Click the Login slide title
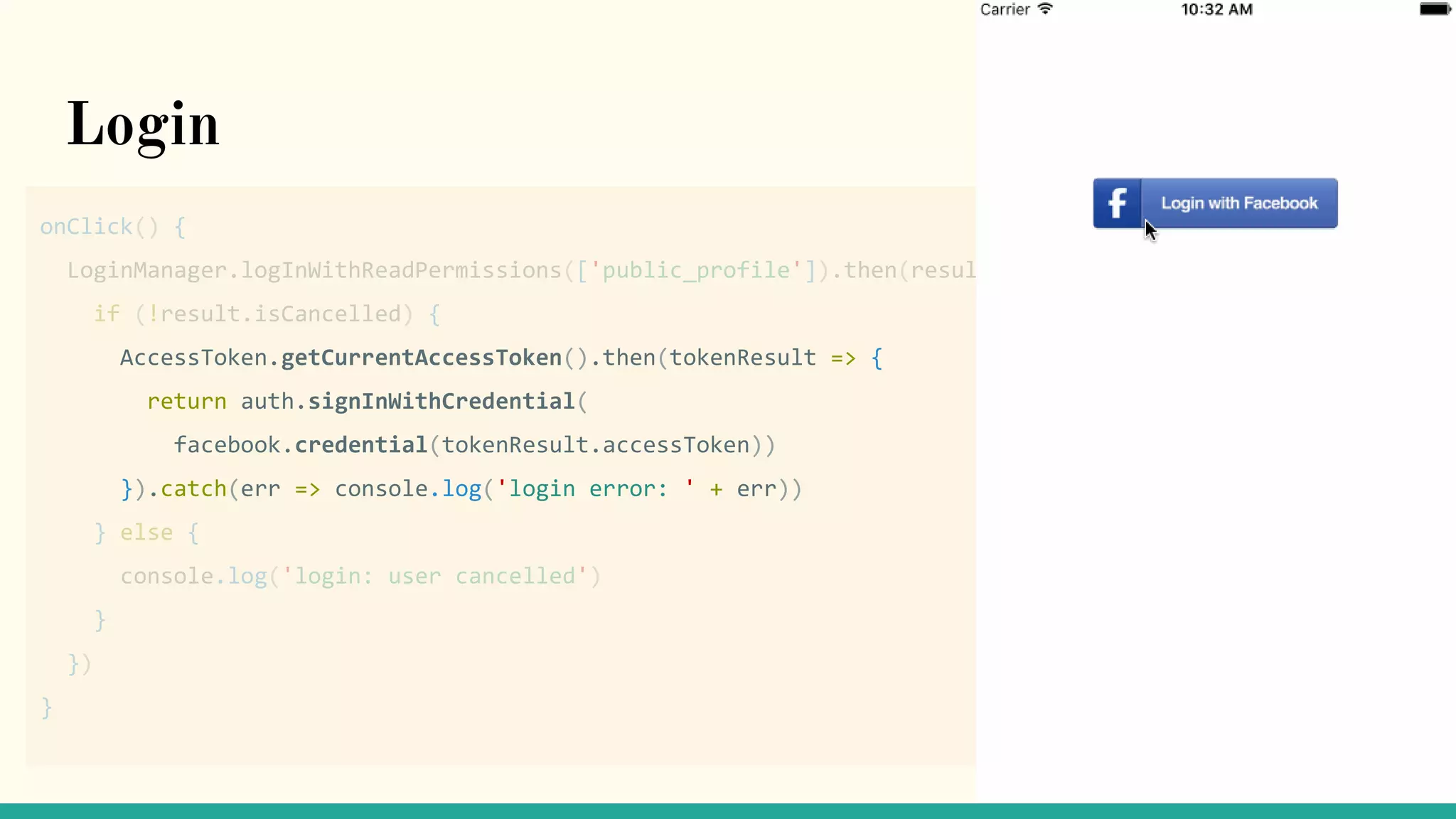This screenshot has height=819, width=1456. click(143, 126)
